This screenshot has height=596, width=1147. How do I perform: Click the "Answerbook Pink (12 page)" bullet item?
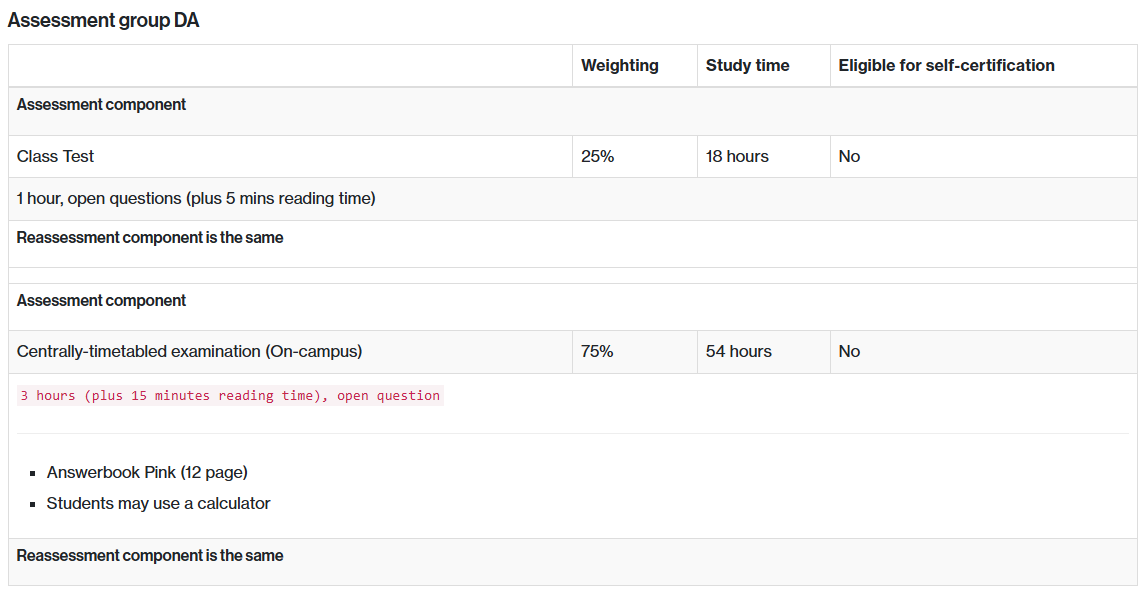pyautogui.click(x=147, y=472)
